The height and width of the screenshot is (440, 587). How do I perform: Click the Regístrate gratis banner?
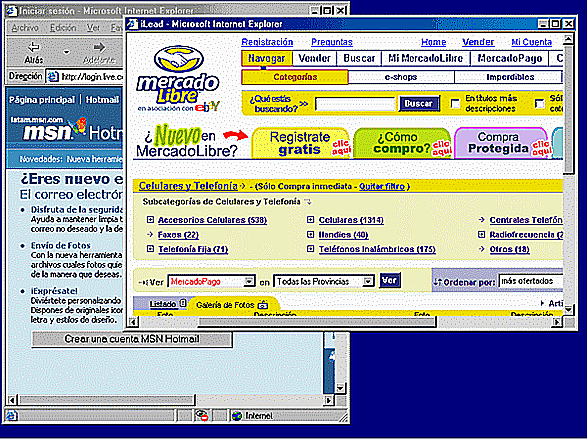point(301,143)
